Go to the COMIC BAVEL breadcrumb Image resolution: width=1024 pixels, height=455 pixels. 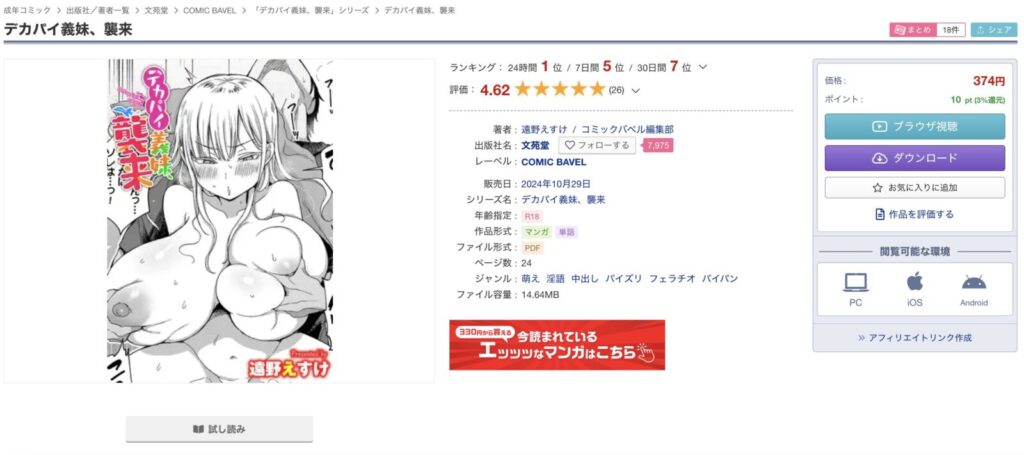[x=210, y=10]
